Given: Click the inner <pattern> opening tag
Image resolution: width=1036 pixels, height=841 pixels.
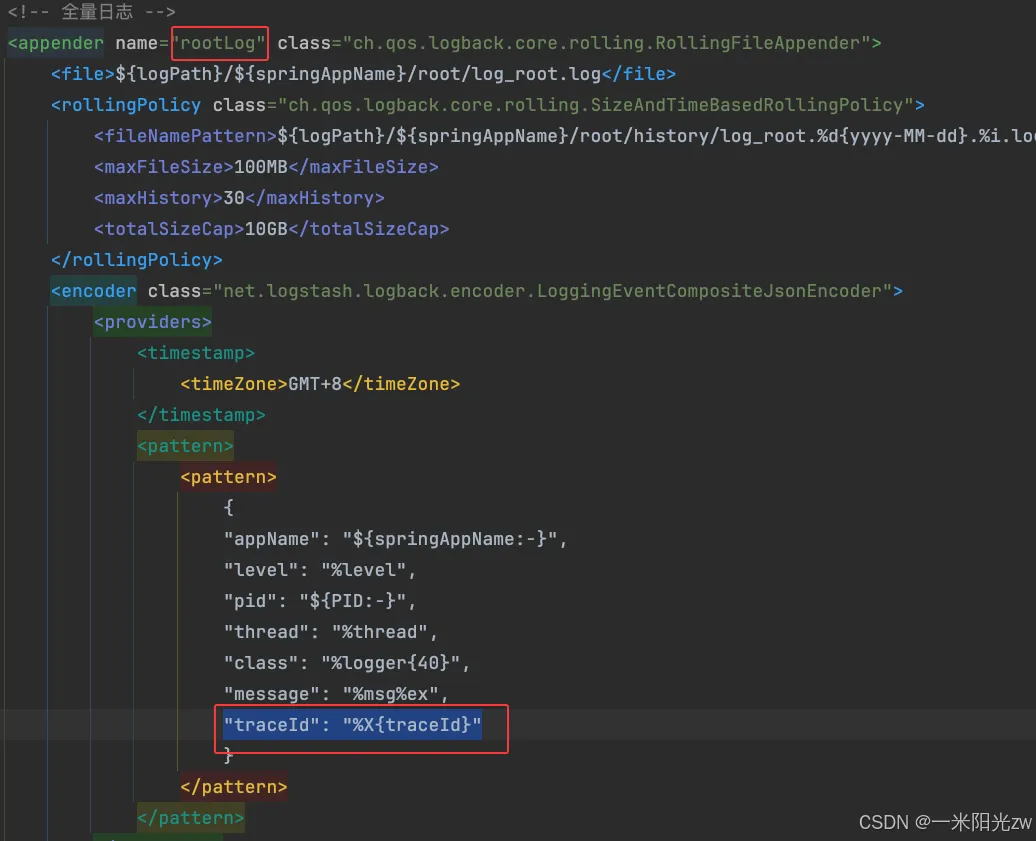Looking at the screenshot, I should [228, 477].
